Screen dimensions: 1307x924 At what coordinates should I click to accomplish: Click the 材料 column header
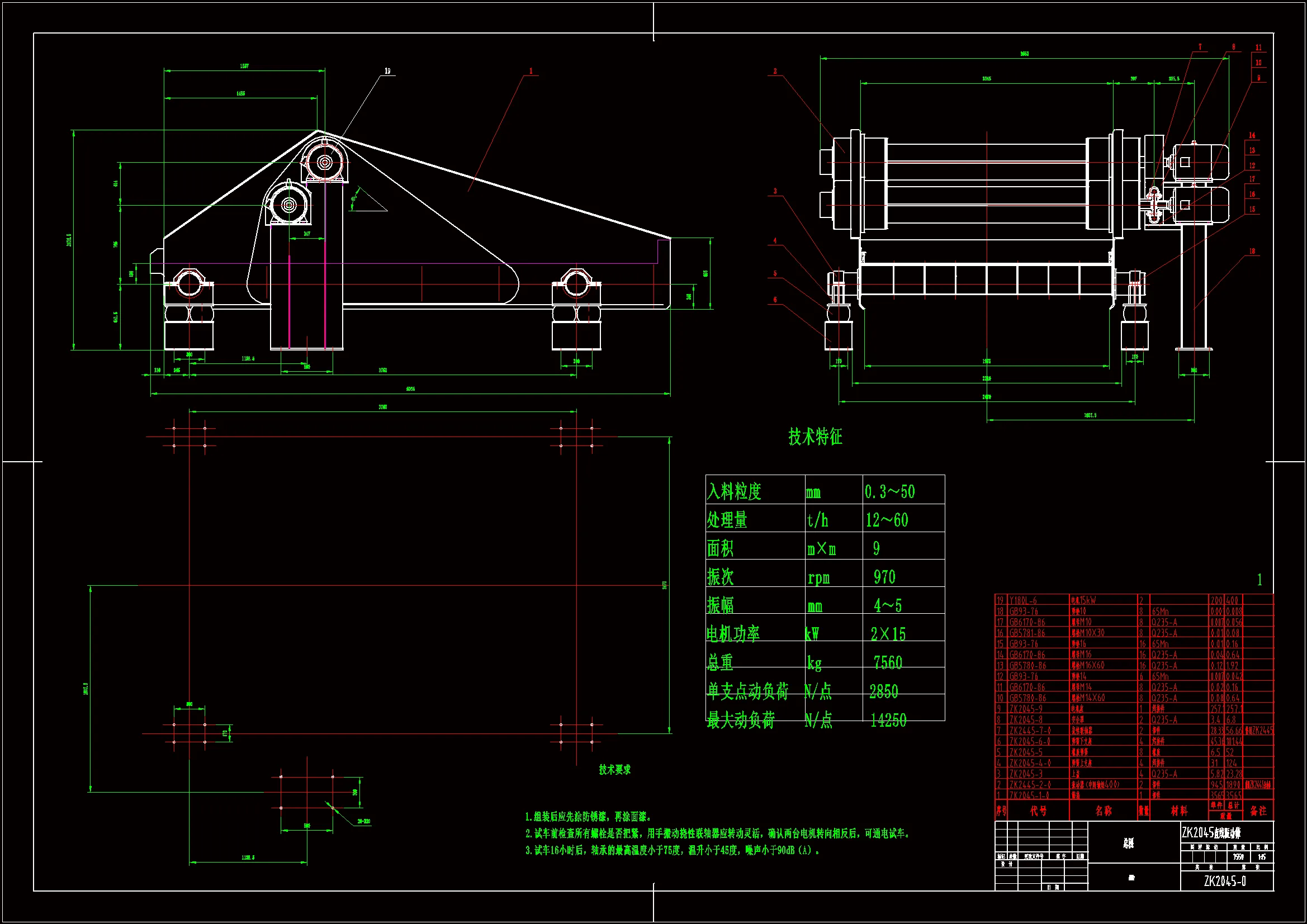tap(1179, 811)
